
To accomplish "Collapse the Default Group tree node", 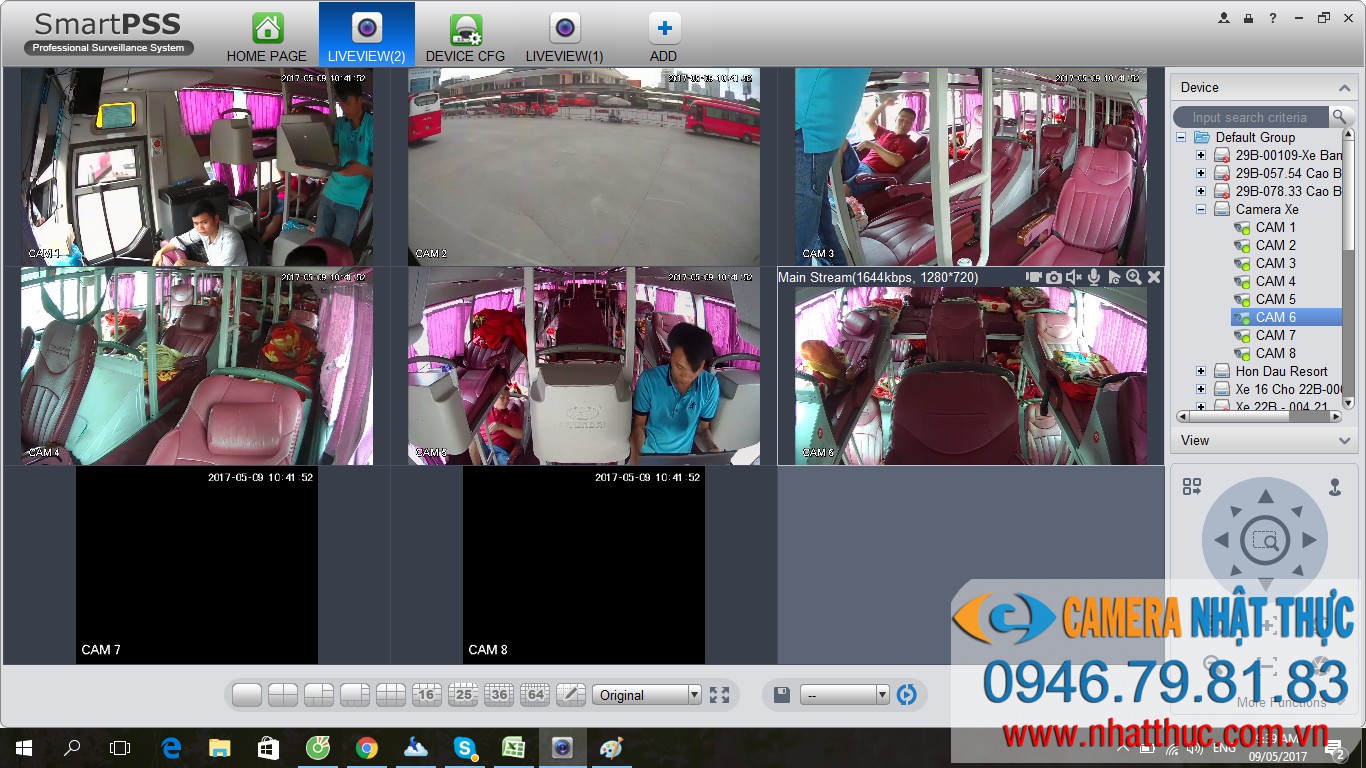I will click(1181, 137).
